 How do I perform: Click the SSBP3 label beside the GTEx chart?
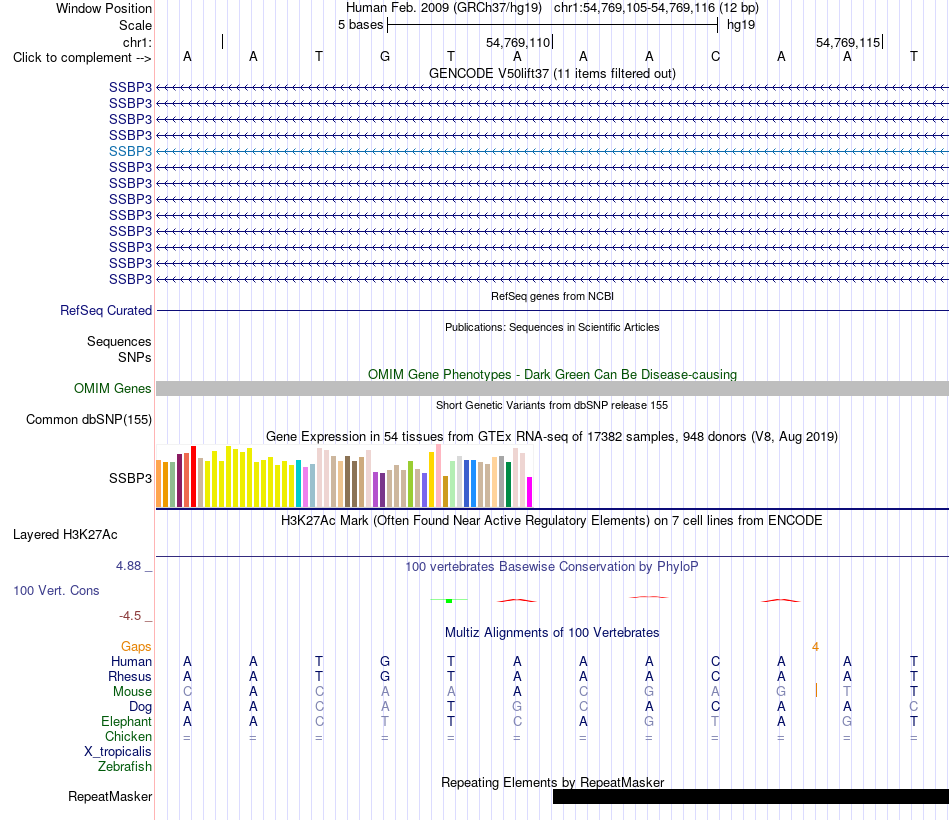click(x=130, y=478)
